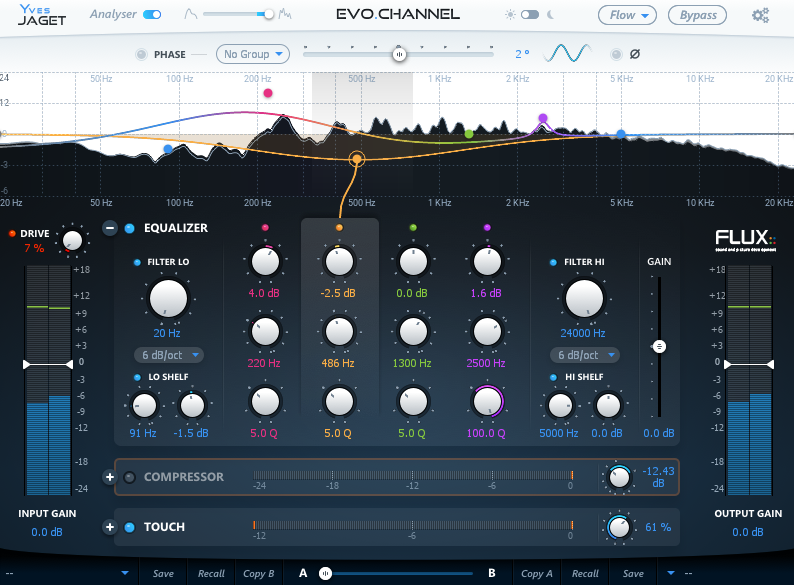Click the Filter Lo frequency knob
This screenshot has height=585, width=794.
[x=168, y=298]
